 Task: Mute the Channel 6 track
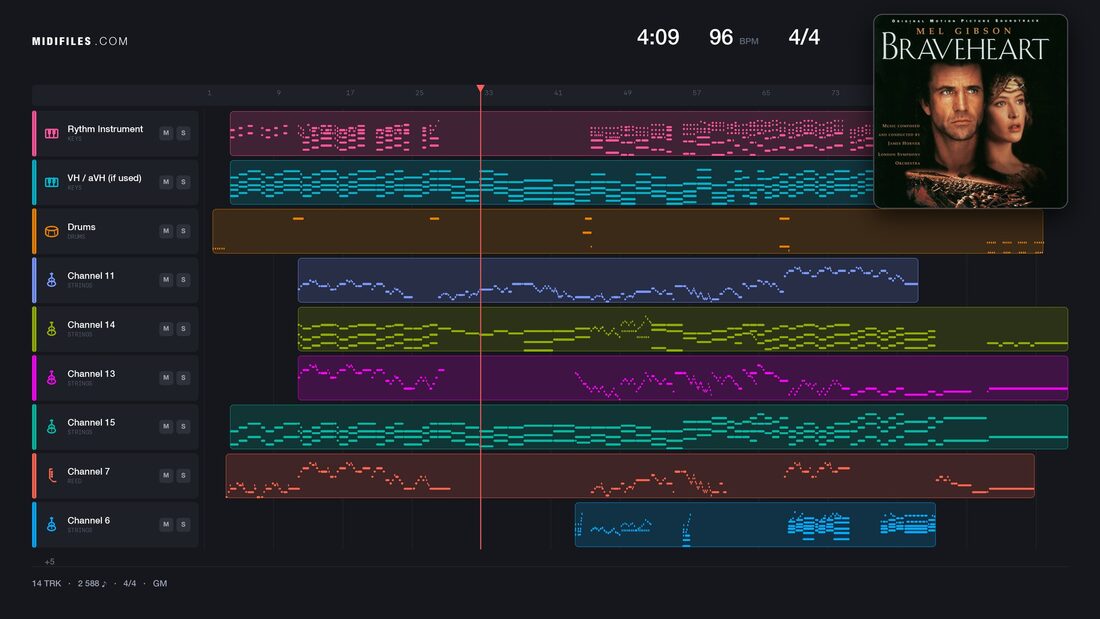166,524
